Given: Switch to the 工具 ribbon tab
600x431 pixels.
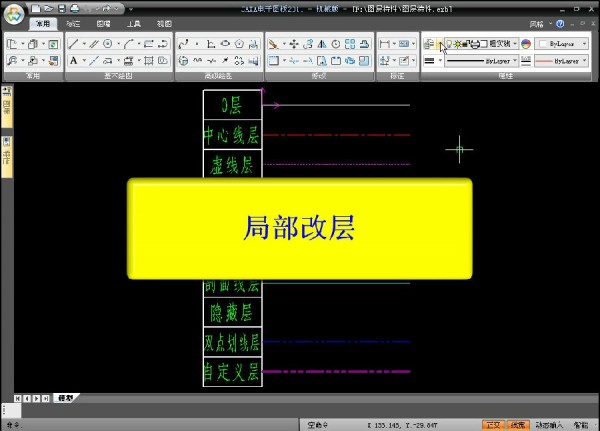Looking at the screenshot, I should [x=133, y=22].
